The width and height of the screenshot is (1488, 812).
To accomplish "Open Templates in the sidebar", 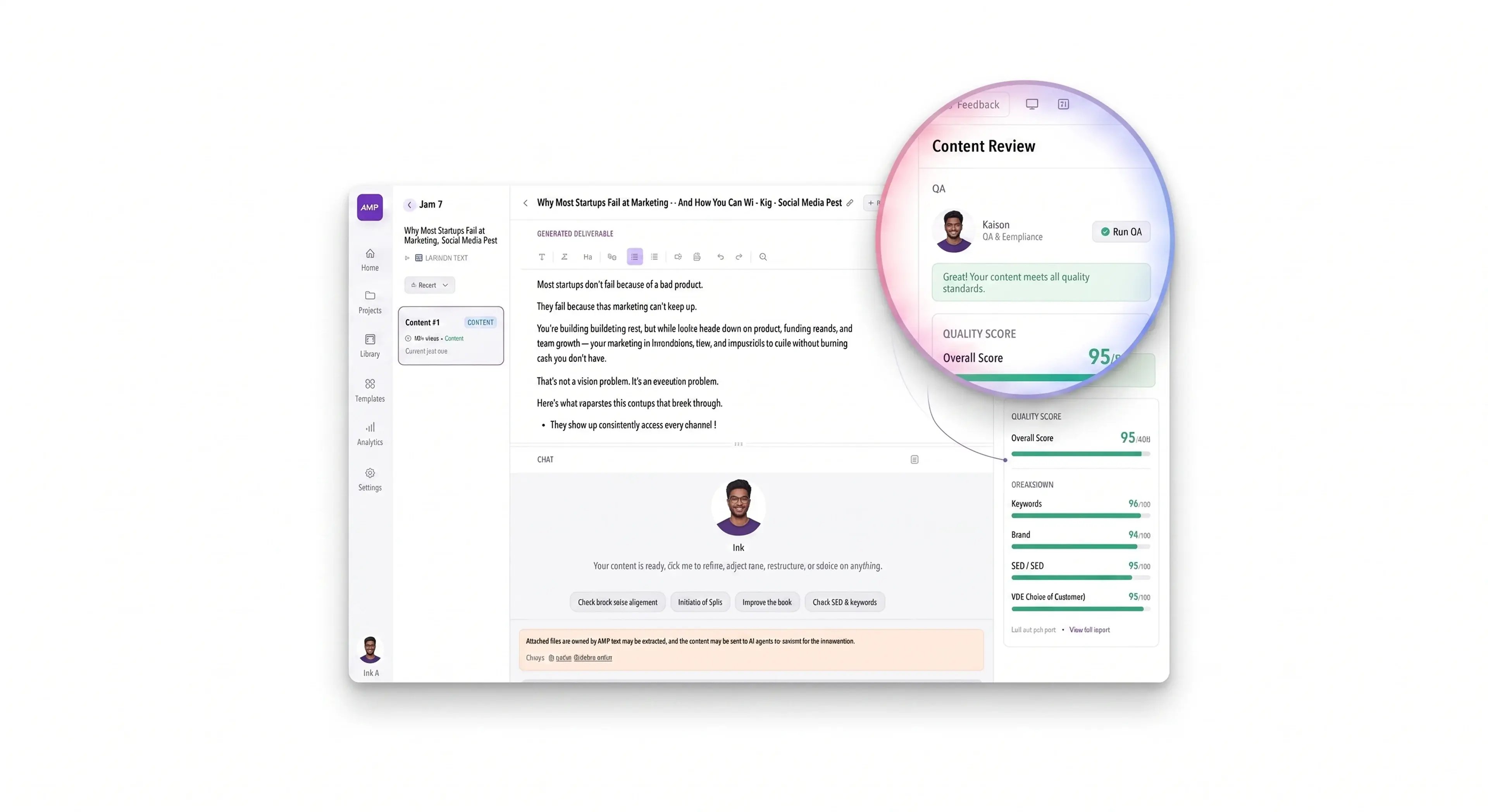I will (x=370, y=391).
